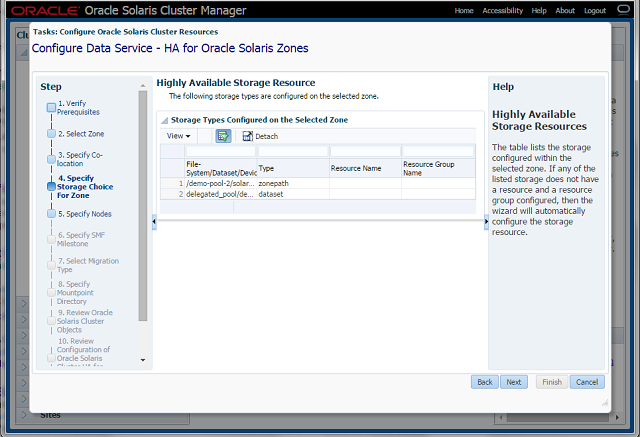Click the step 3 Specify Co-location marker
Viewport: 640px width, 437px height.
51,159
